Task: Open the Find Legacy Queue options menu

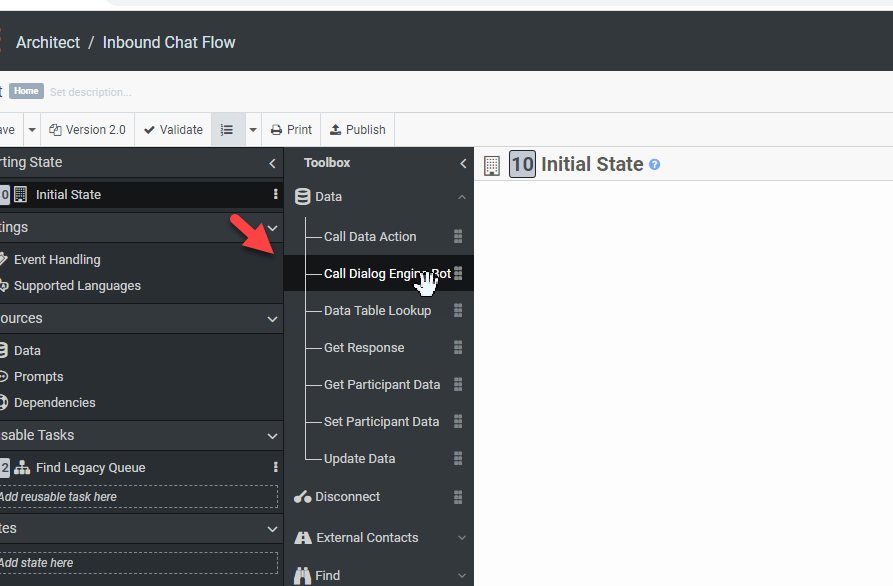Action: click(275, 468)
